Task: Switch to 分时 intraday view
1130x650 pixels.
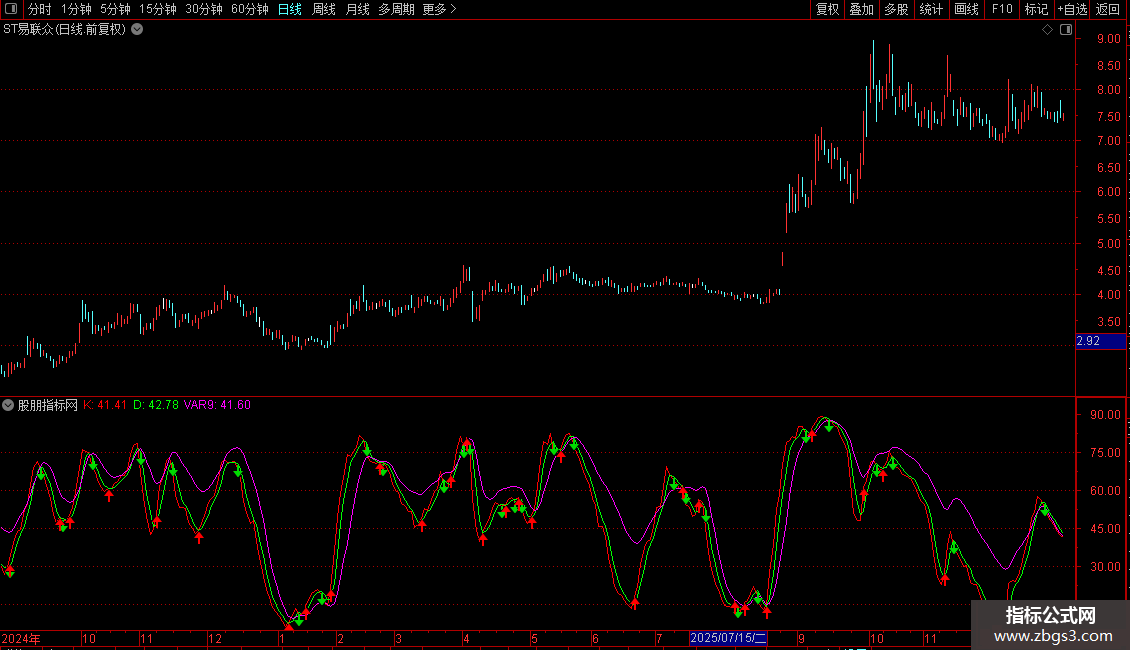Action: [x=40, y=9]
